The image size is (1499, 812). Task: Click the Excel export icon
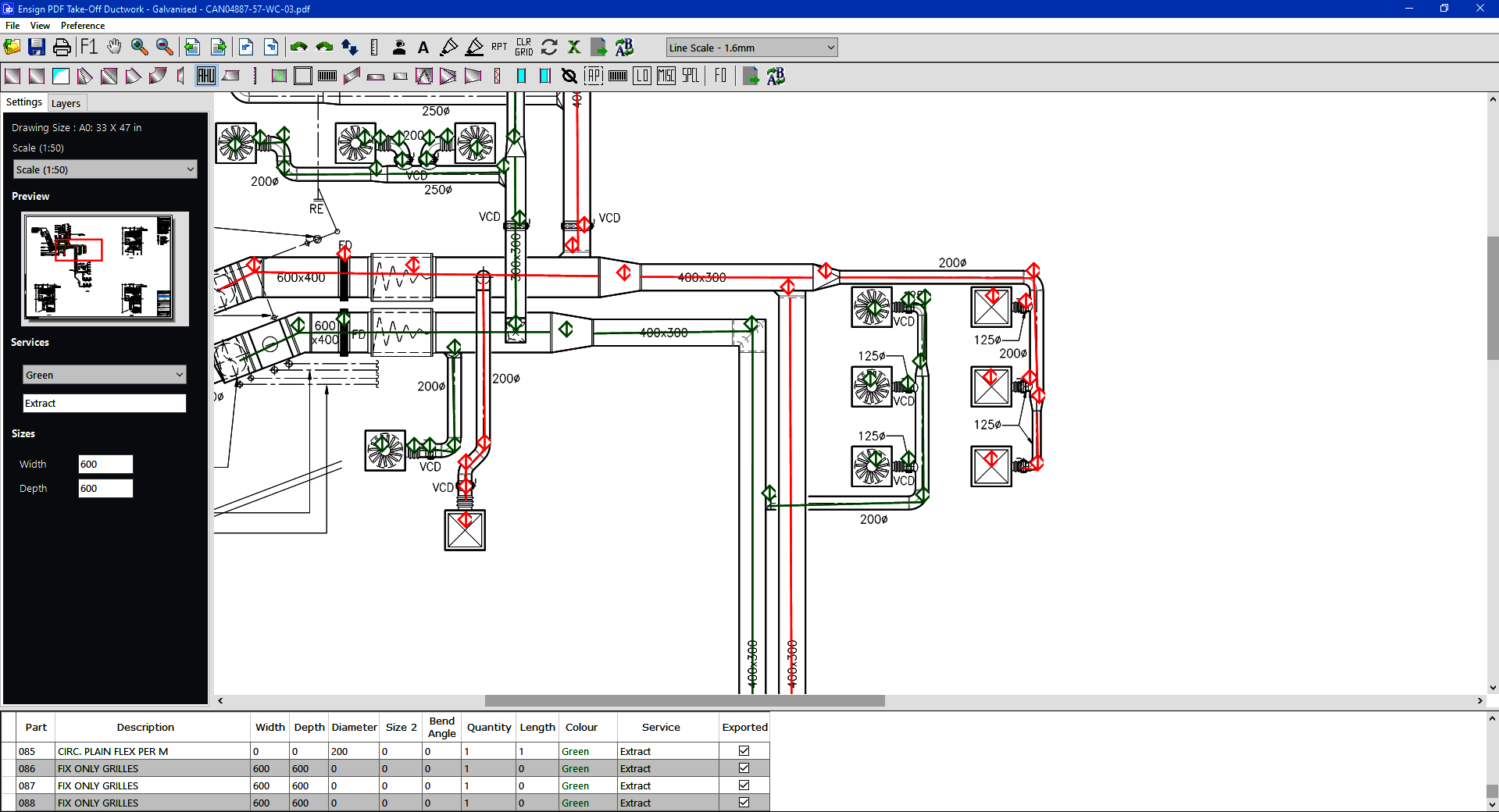point(574,48)
